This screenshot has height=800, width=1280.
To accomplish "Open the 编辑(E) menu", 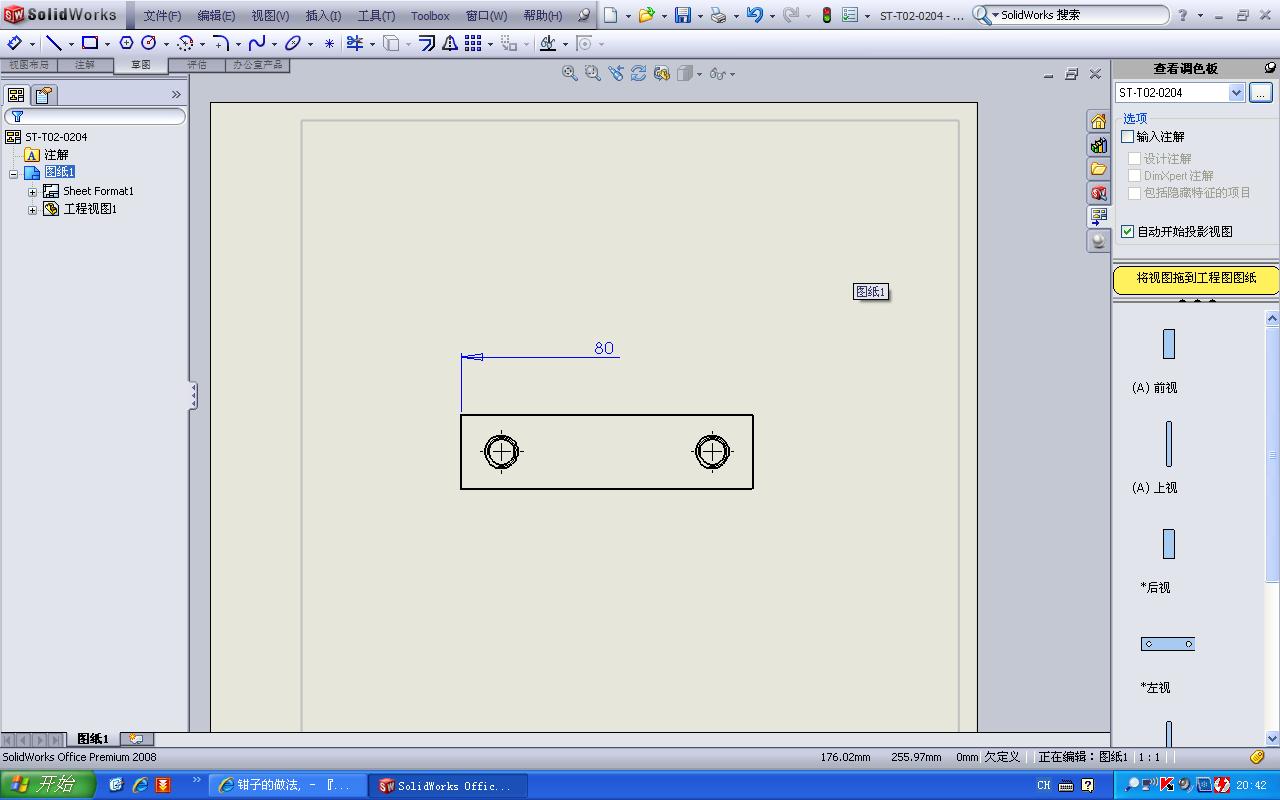I will [216, 16].
